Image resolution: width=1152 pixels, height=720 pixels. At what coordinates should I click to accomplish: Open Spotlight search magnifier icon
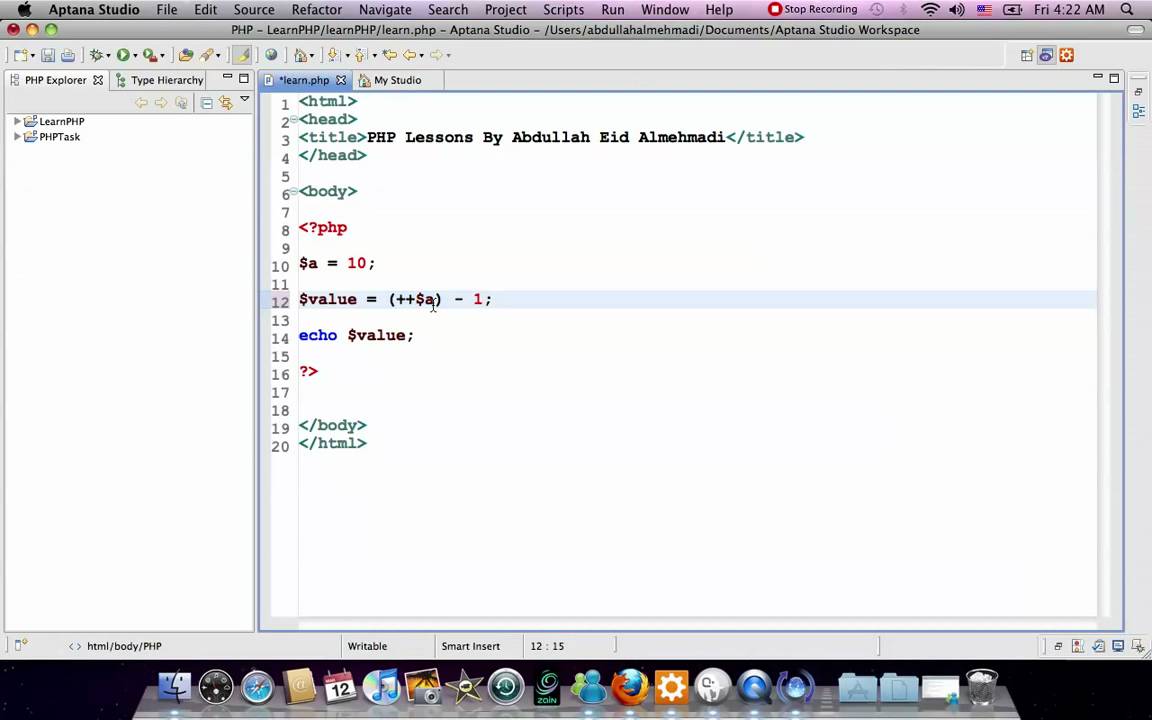point(1127,10)
